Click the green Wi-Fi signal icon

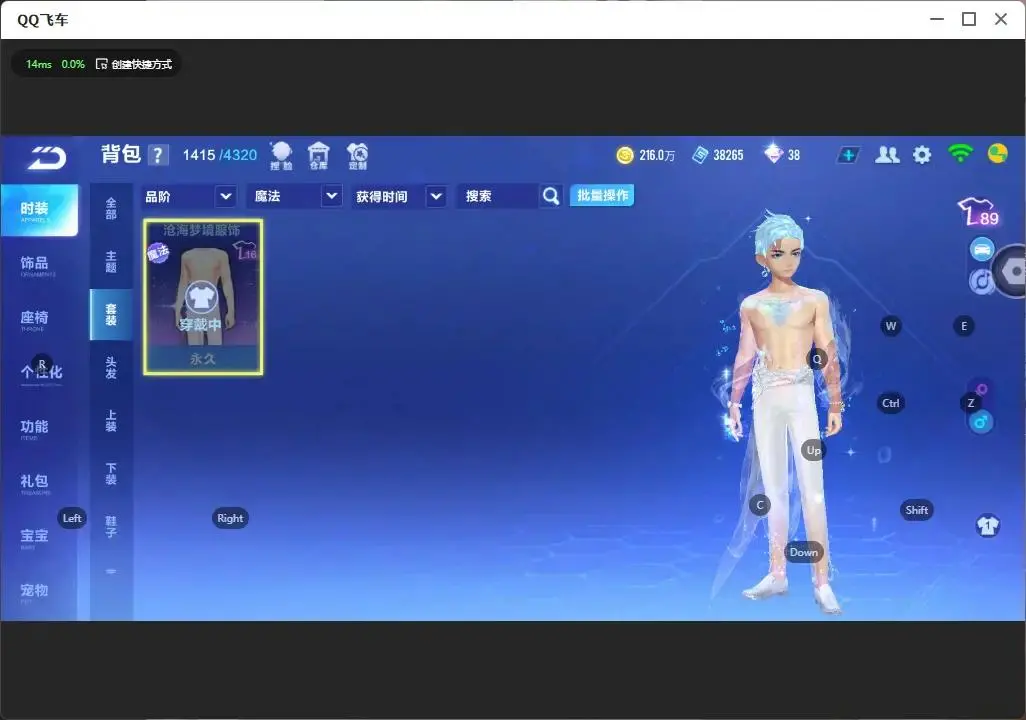960,154
